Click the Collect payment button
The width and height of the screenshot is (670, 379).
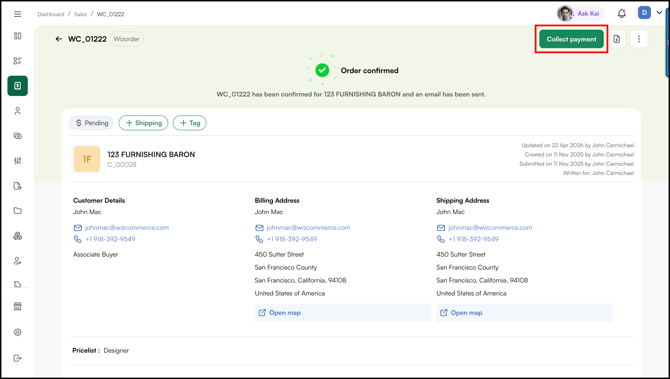(x=571, y=39)
